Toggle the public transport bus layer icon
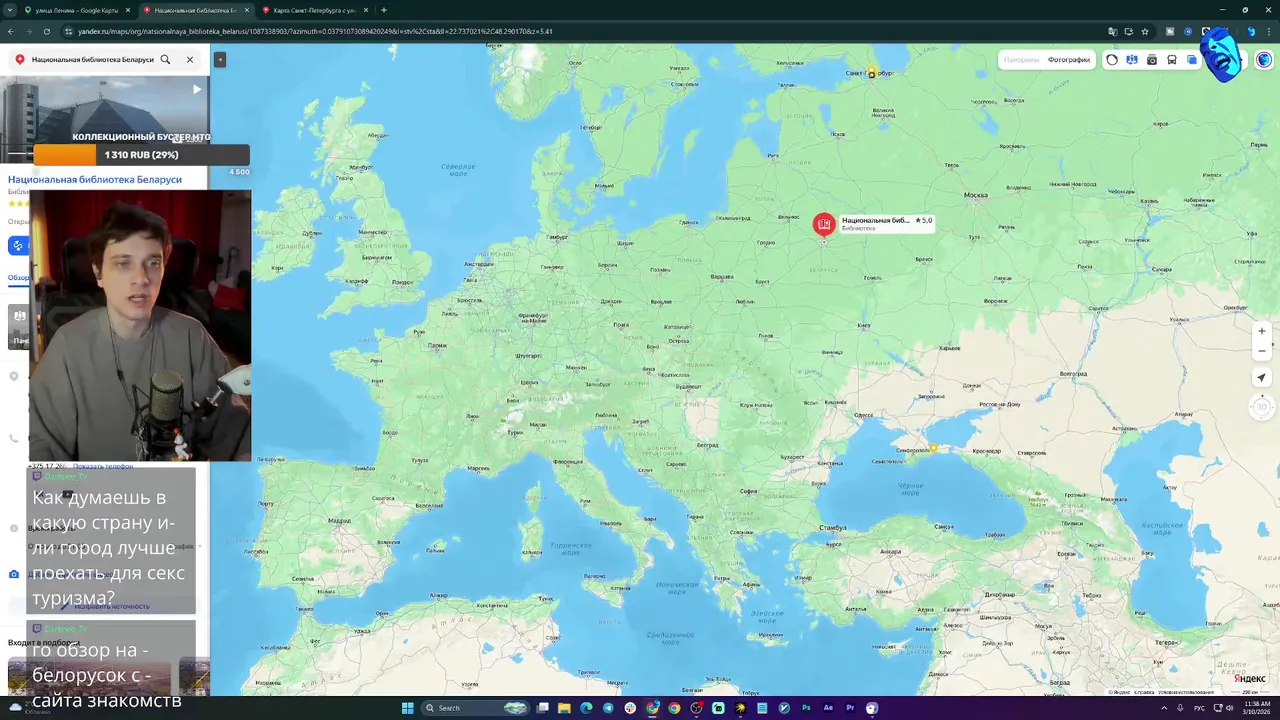Screen dimensions: 1280x720 [x=1172, y=60]
